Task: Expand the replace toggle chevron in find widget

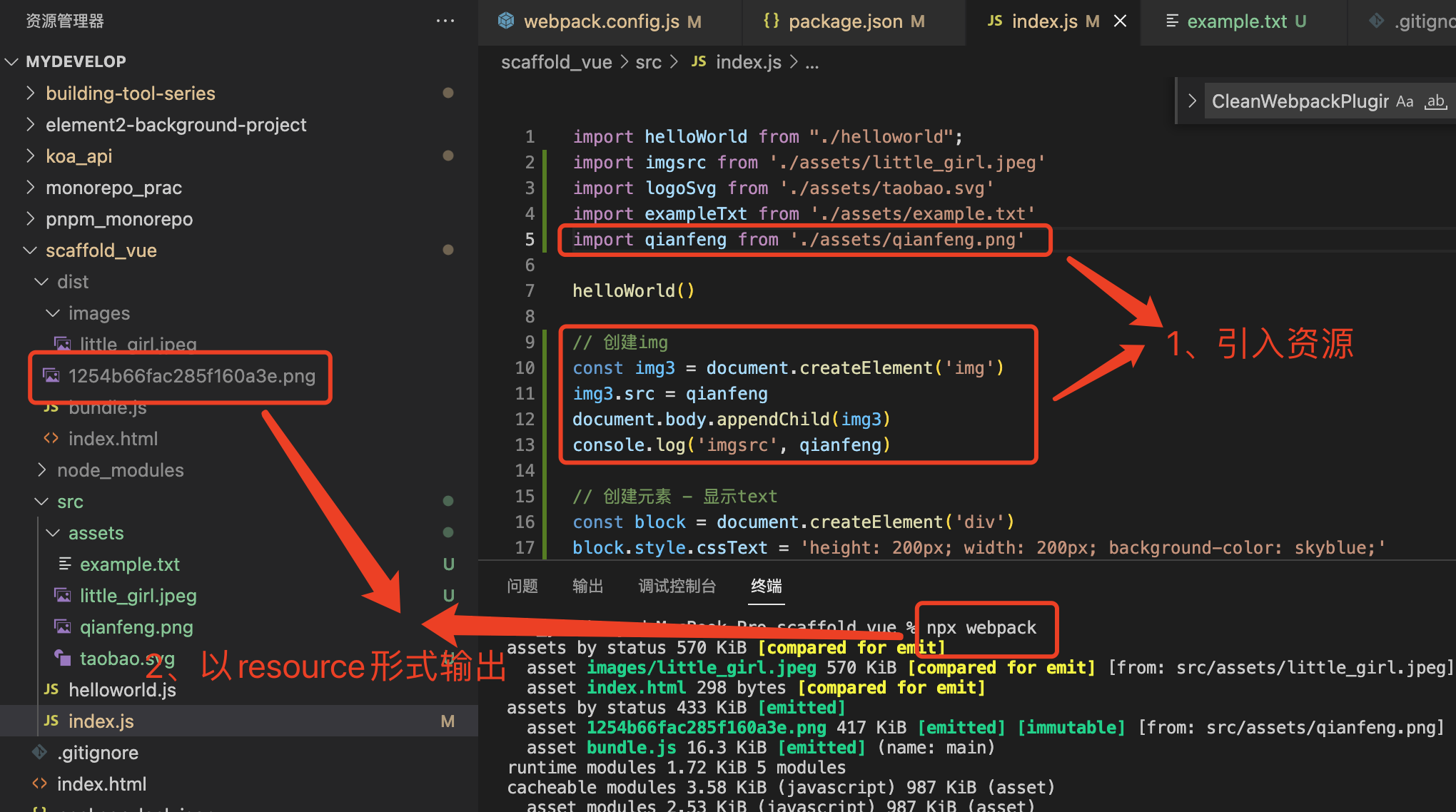Action: click(1191, 101)
